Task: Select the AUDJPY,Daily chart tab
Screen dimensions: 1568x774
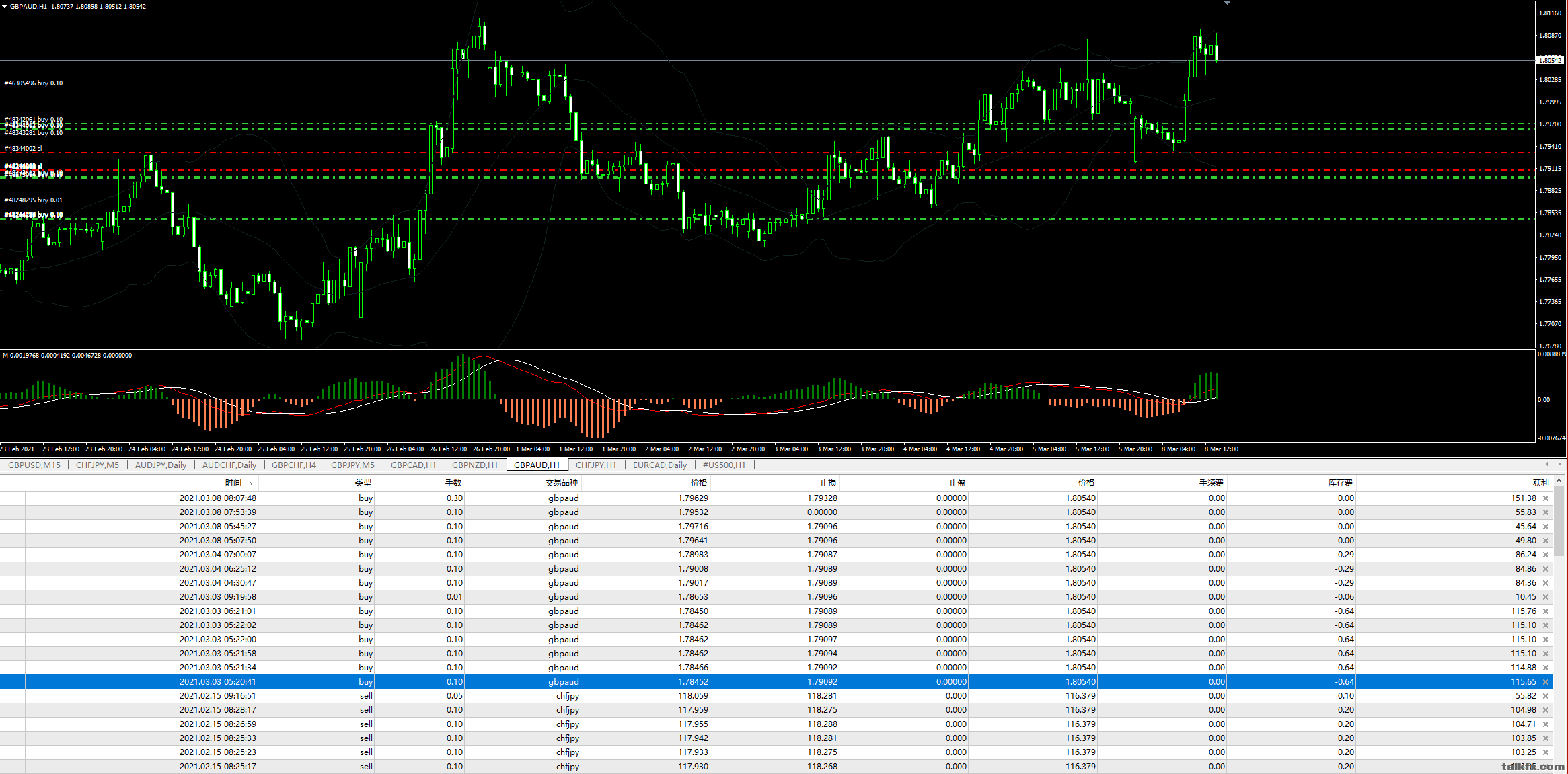Action: (x=161, y=465)
